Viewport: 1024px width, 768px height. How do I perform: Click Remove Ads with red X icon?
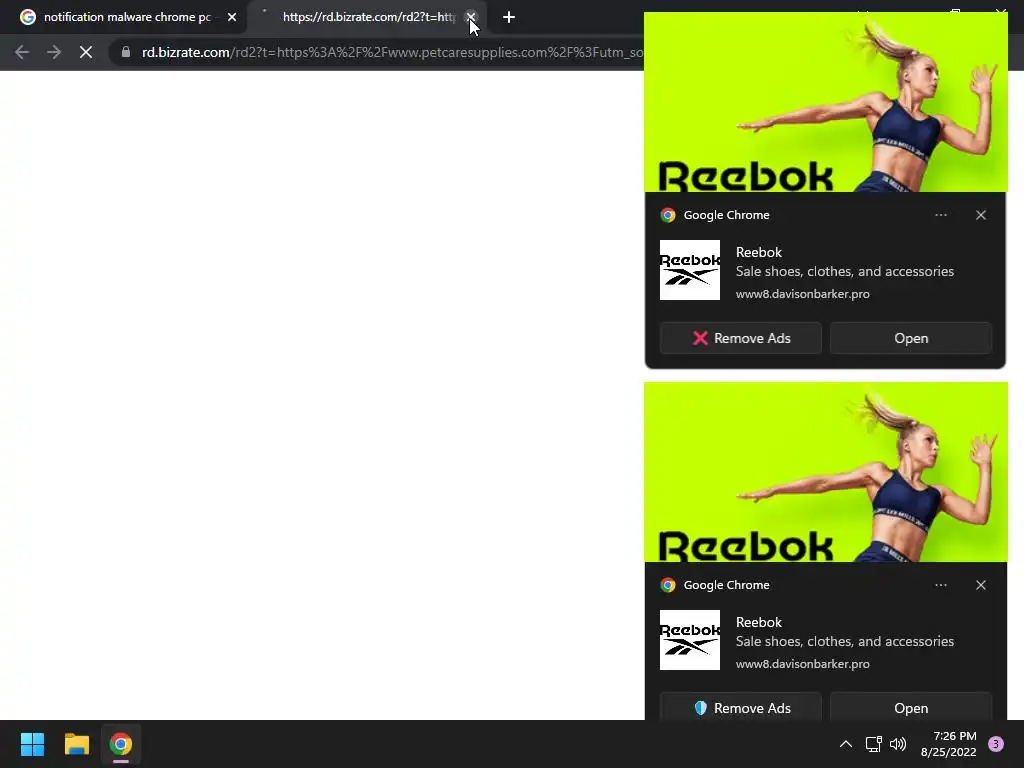point(741,338)
